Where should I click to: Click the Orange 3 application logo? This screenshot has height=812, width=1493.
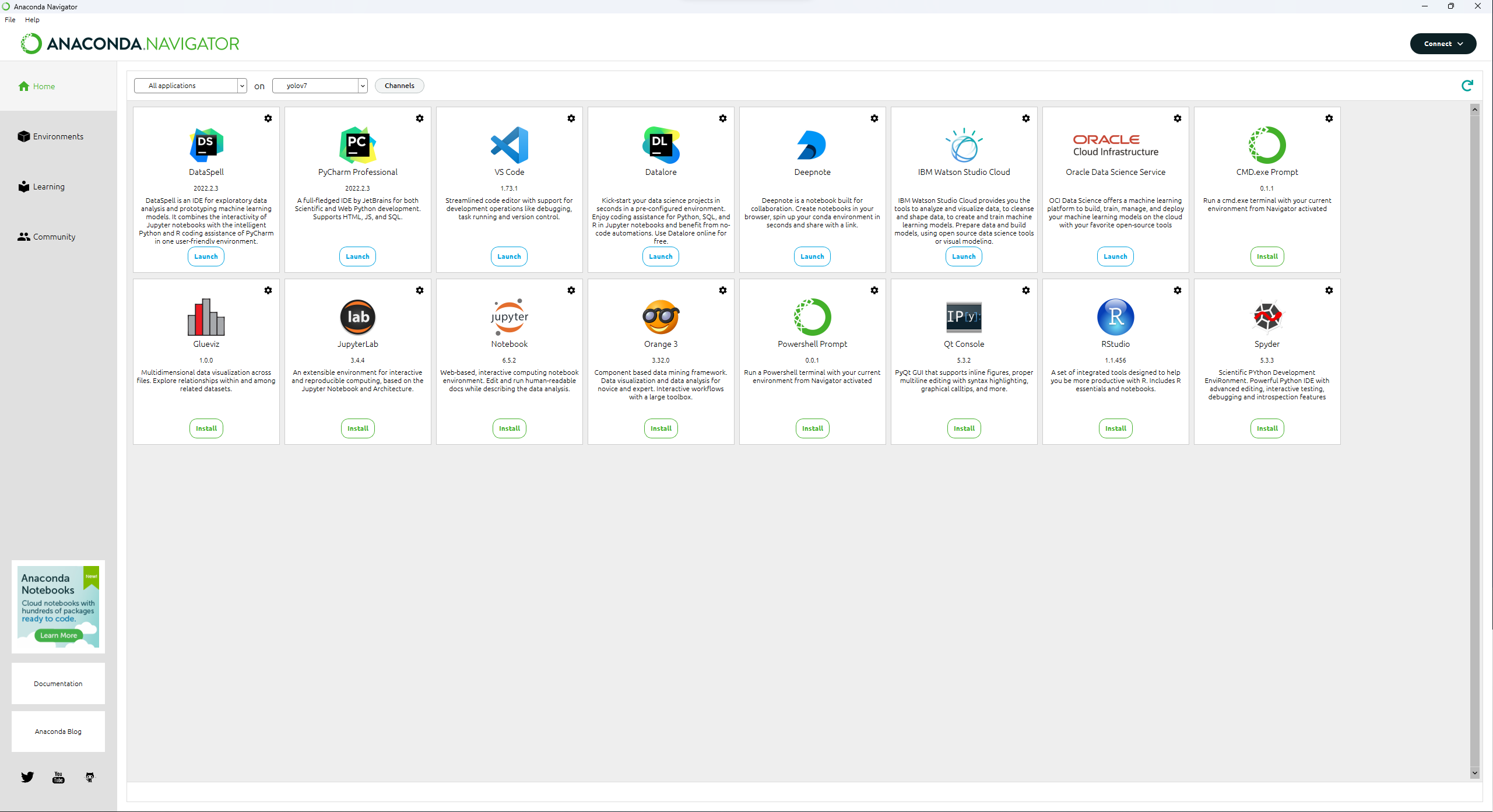pyautogui.click(x=661, y=317)
